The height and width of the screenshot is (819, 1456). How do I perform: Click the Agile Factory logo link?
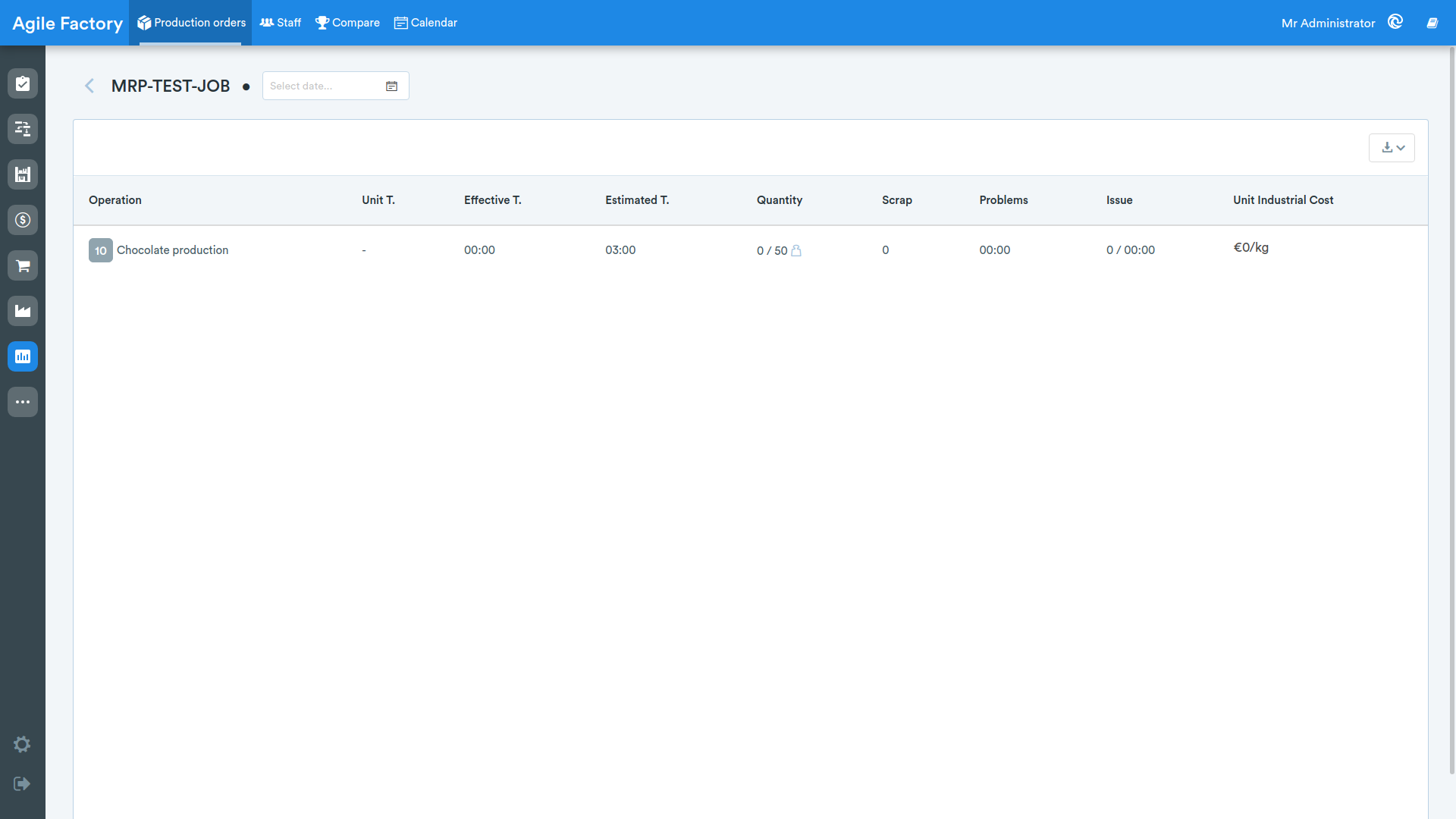[x=67, y=24]
